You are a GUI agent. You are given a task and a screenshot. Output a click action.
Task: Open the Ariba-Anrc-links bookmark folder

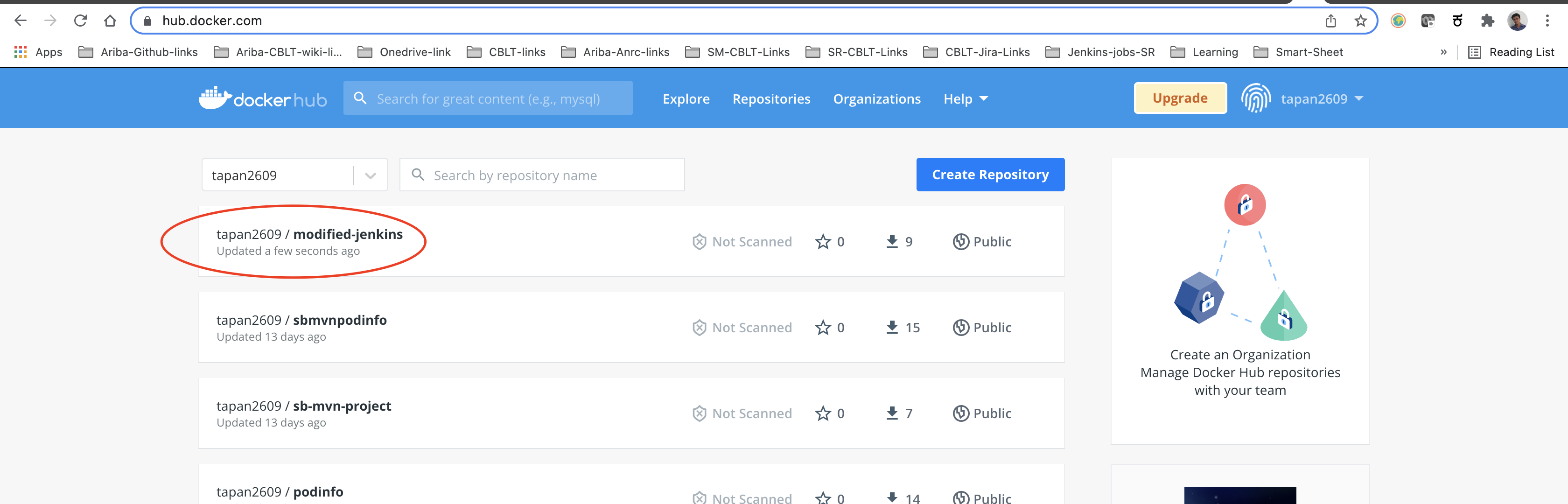coord(615,52)
